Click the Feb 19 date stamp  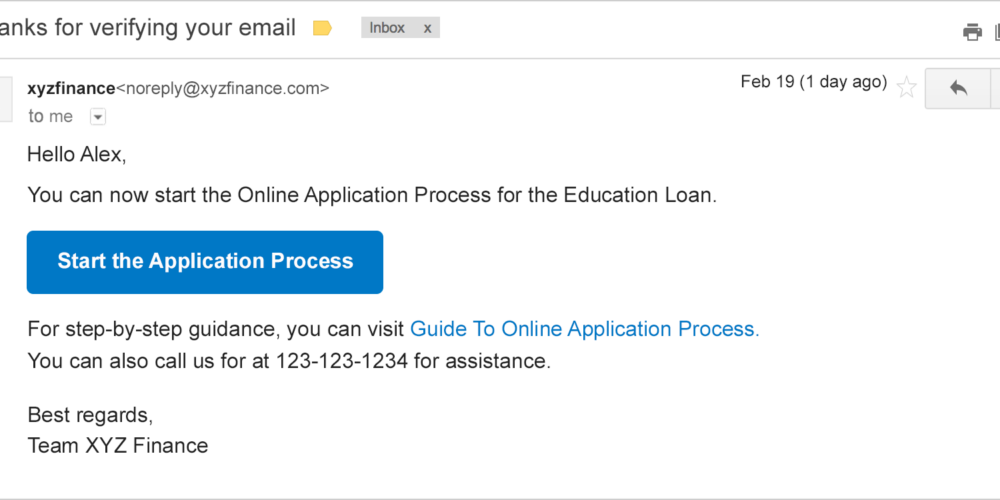[814, 82]
